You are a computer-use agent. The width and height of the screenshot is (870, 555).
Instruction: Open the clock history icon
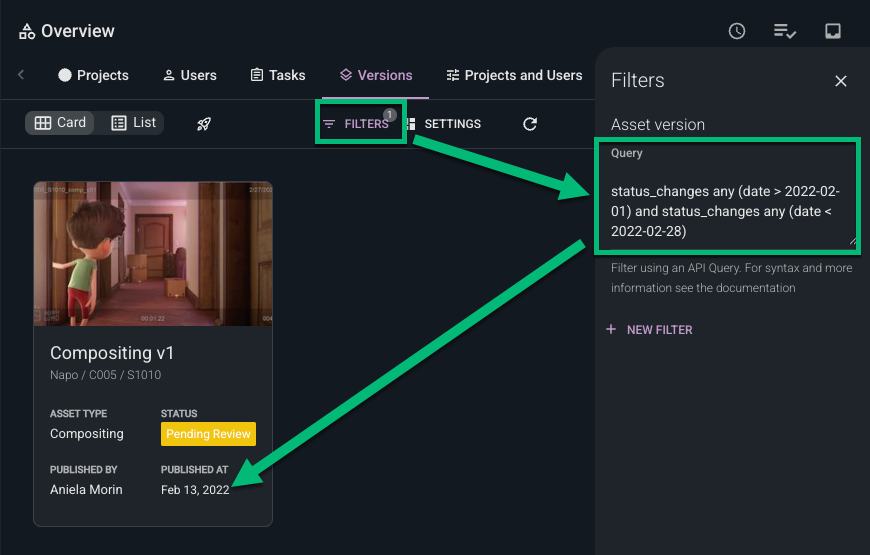coord(736,31)
